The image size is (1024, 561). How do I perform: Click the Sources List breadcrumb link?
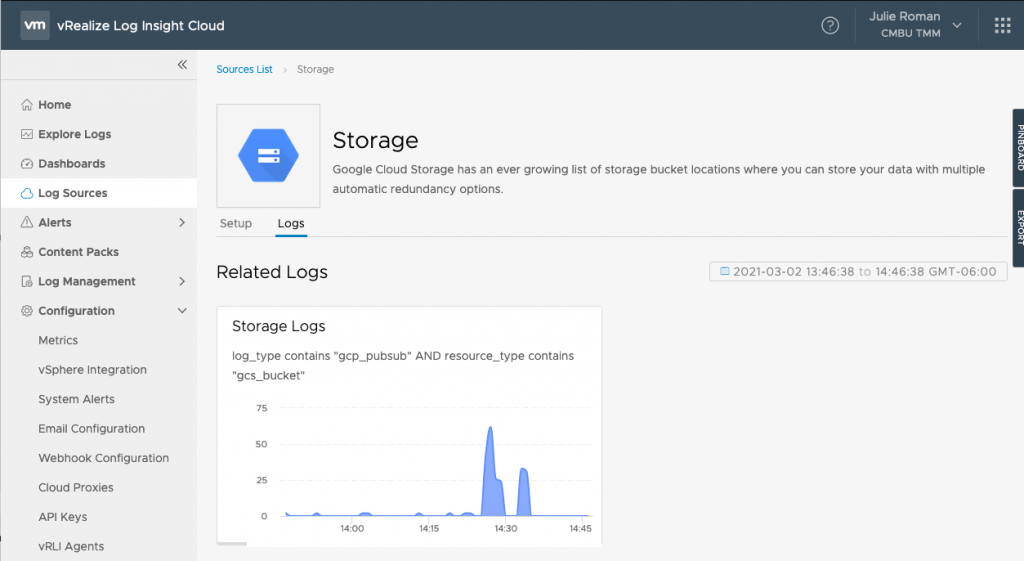(x=244, y=70)
